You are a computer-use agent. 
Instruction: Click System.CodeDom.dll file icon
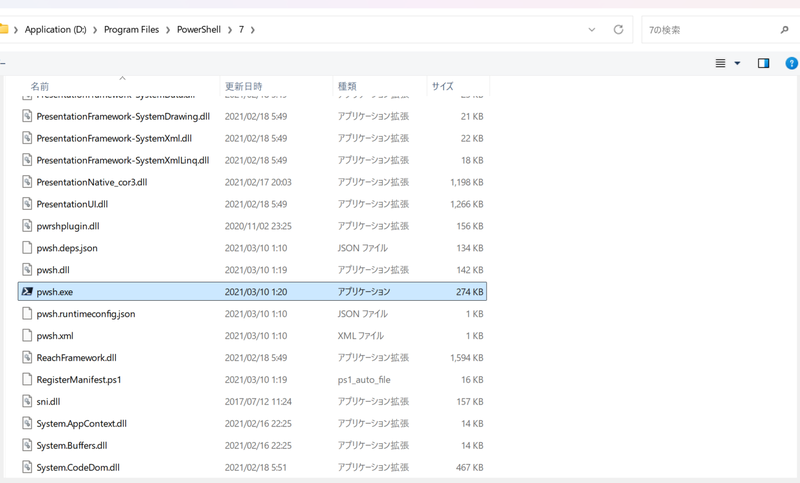[x=27, y=467]
